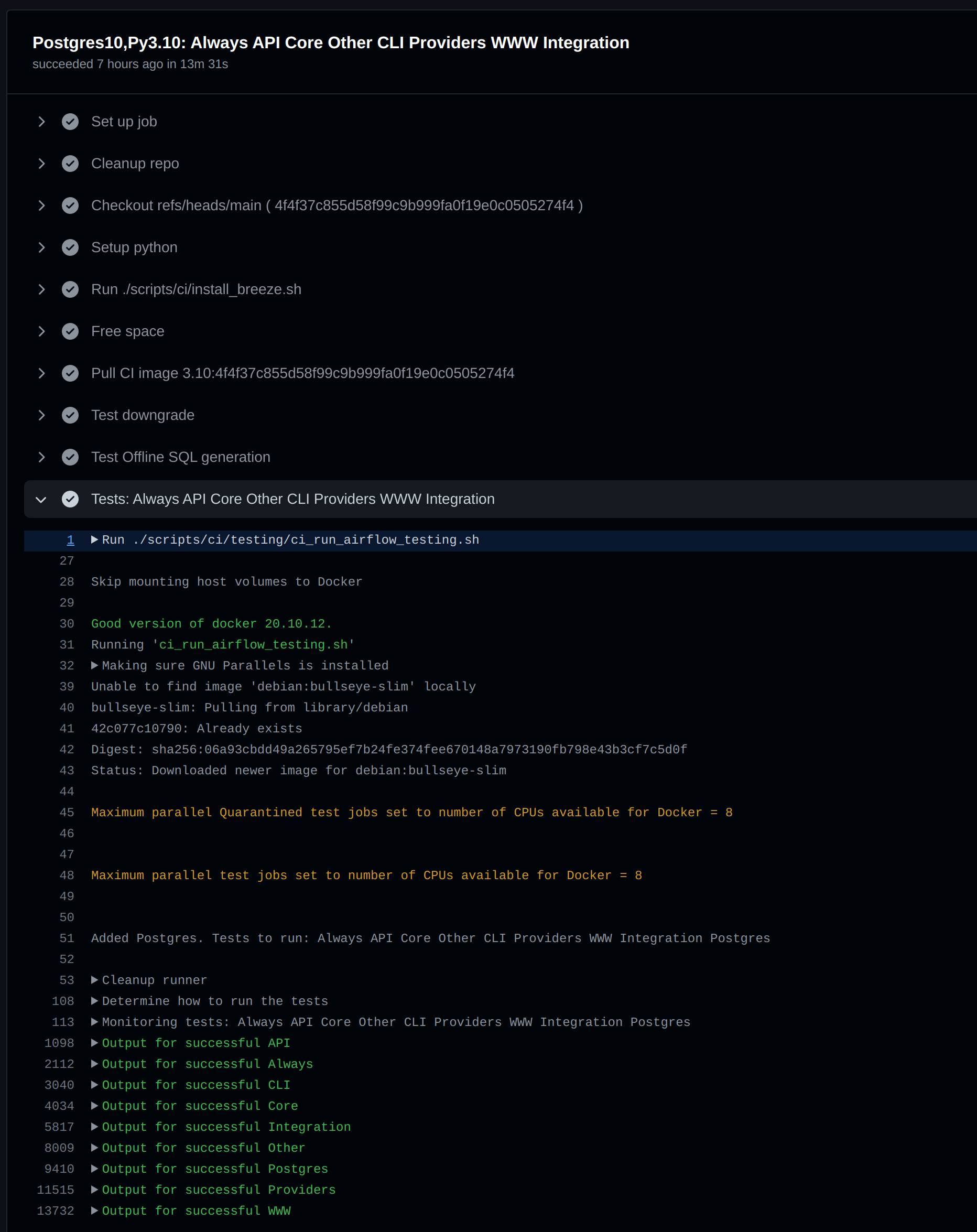
Task: Click 'Status: Downloaded newer image' log line
Action: pyautogui.click(x=299, y=771)
